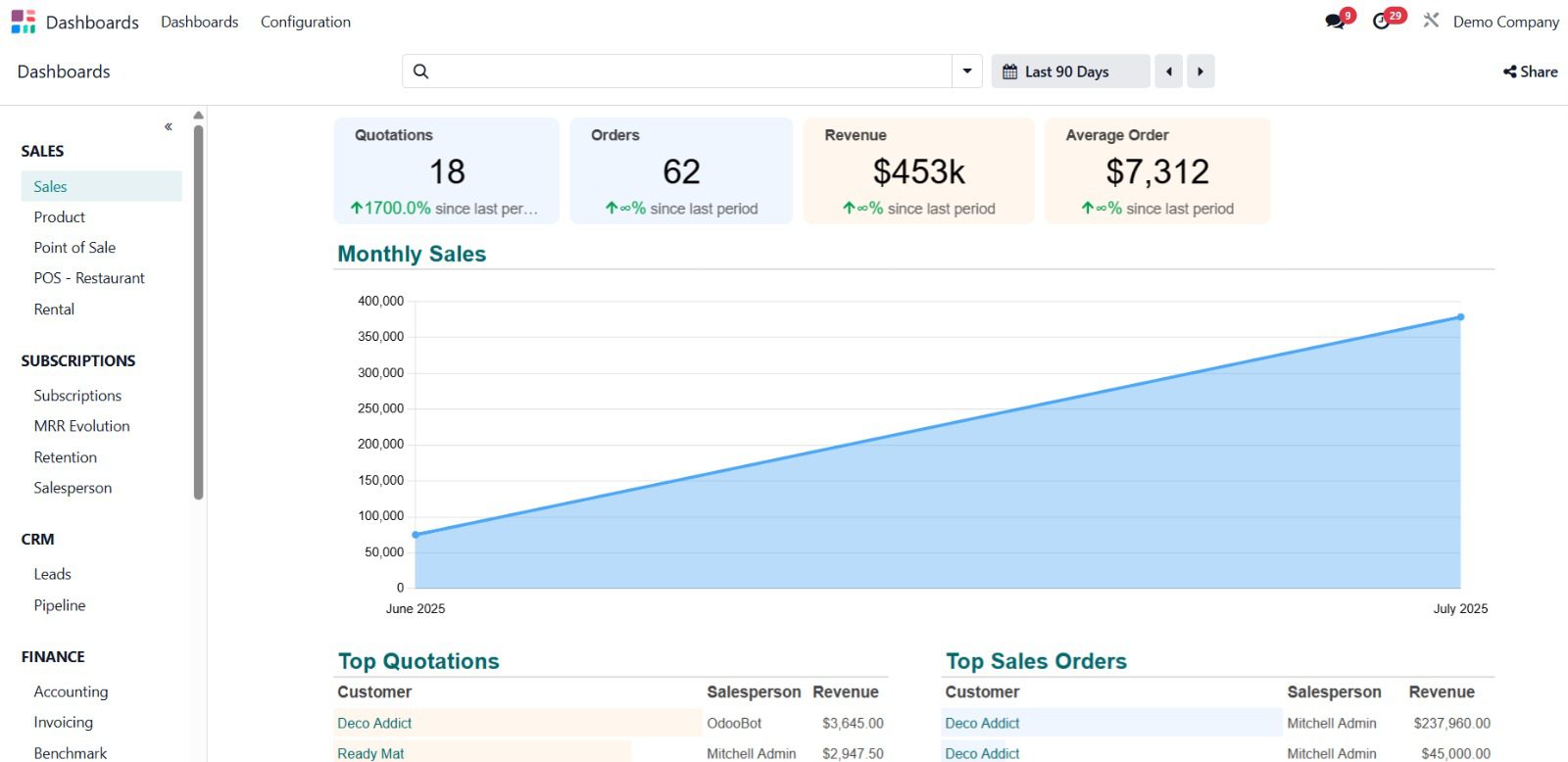Image resolution: width=1568 pixels, height=762 pixels.
Task: Open Deco Addict in Top Quotations
Action: (x=374, y=723)
